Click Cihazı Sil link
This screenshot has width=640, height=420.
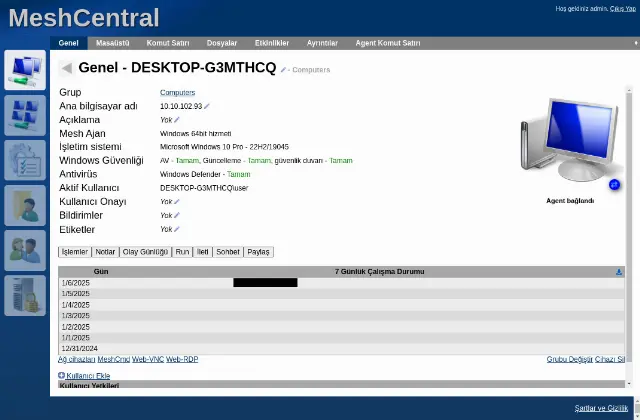pos(609,359)
